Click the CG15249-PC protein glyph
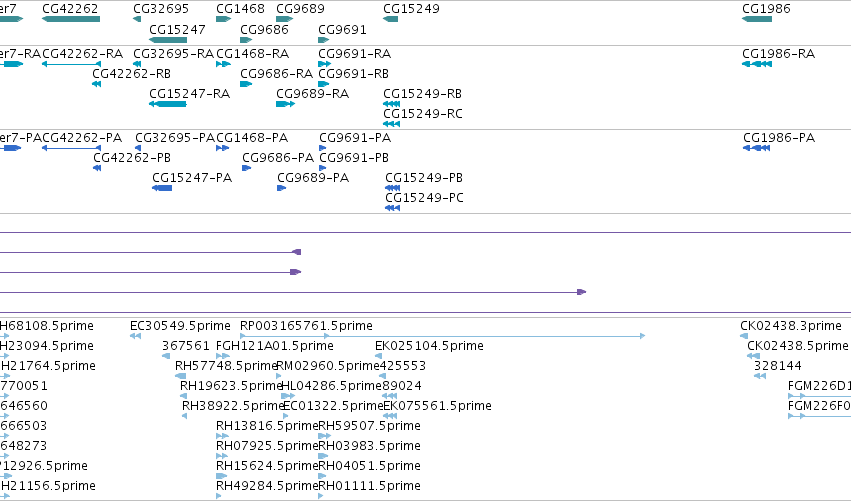The width and height of the screenshot is (851, 501). point(392,208)
